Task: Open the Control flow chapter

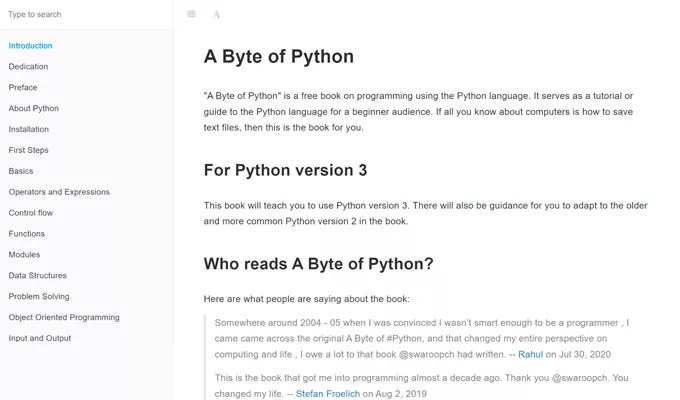Action: pos(30,213)
